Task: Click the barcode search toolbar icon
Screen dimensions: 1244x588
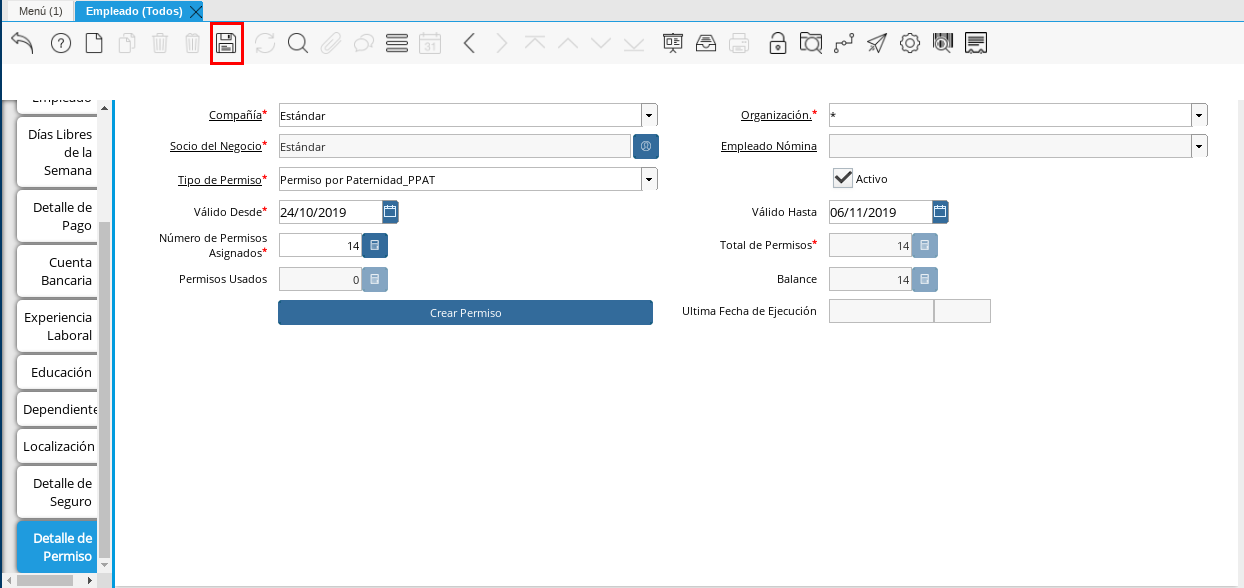Action: tap(943, 43)
